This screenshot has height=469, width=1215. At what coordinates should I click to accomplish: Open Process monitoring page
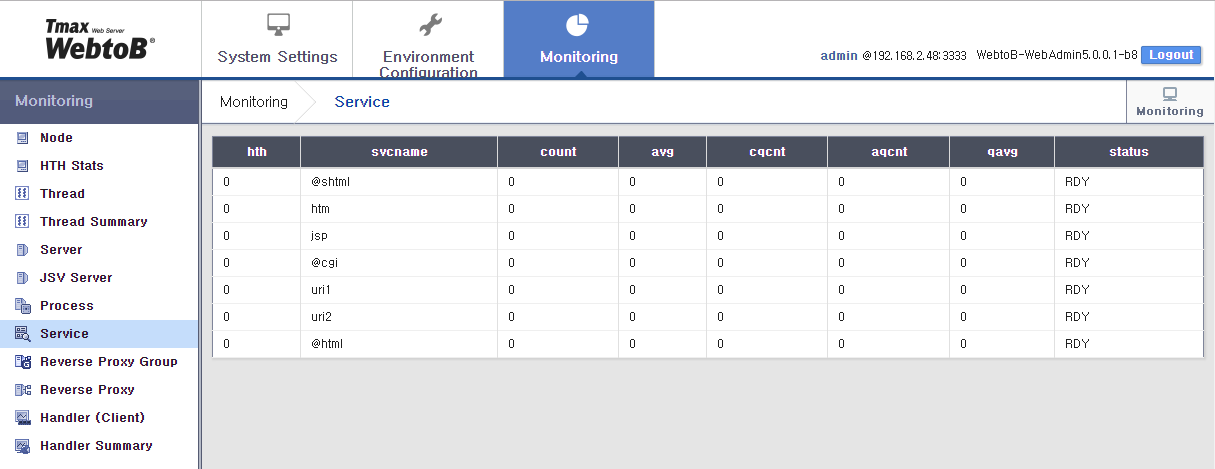coord(67,306)
